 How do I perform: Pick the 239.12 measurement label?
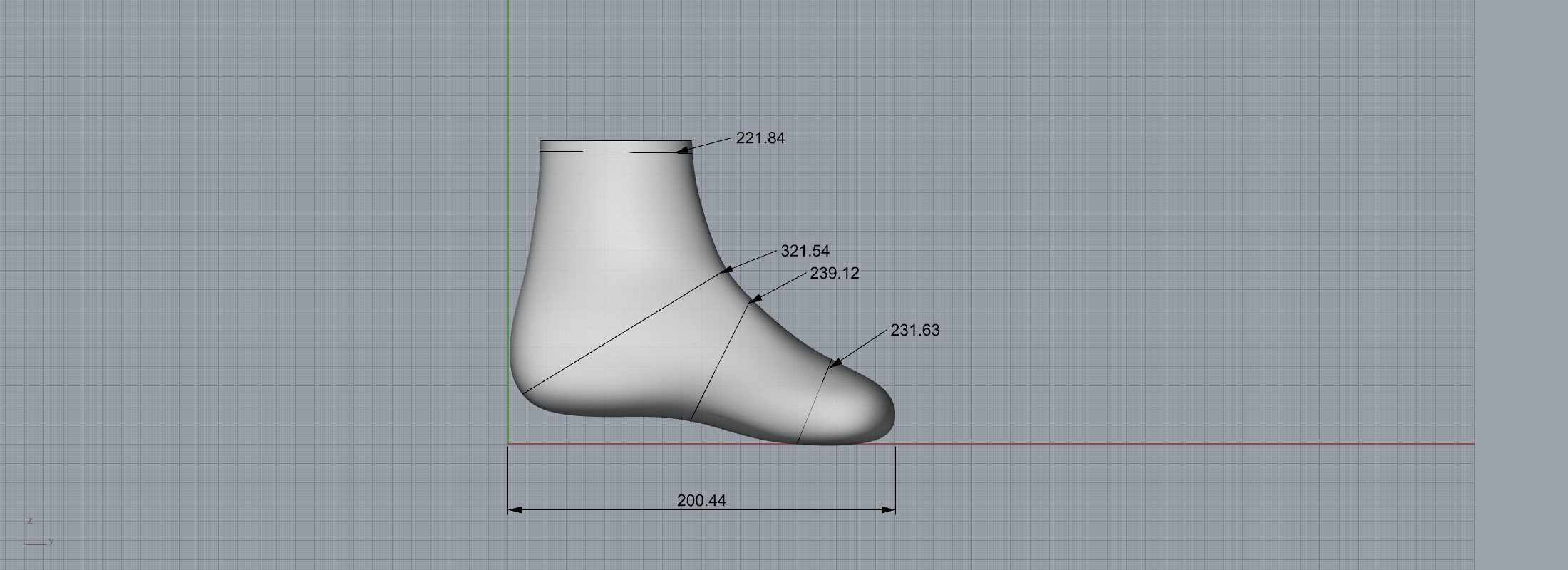pyautogui.click(x=834, y=273)
